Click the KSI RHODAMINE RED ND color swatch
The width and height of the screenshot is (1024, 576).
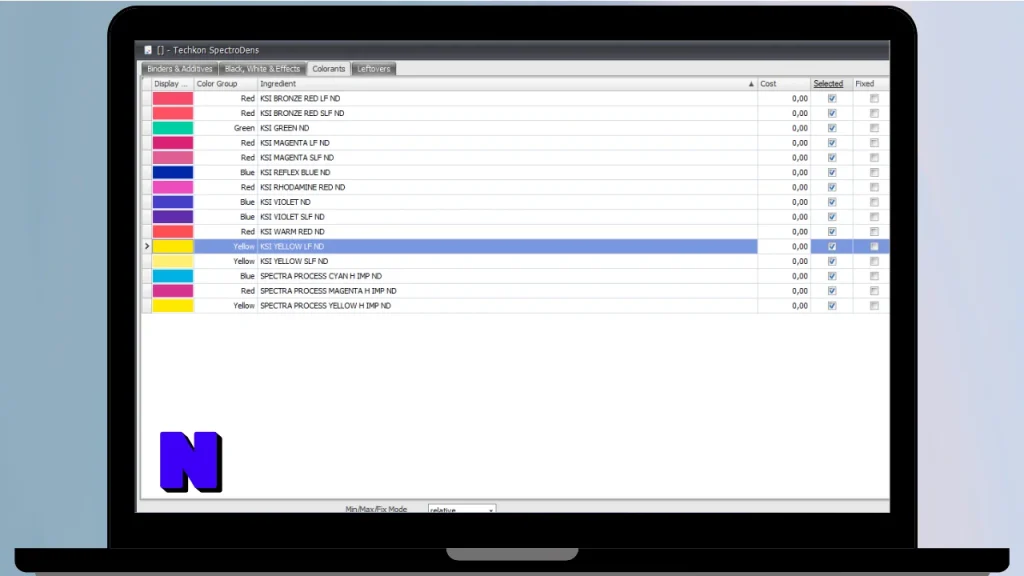click(x=173, y=187)
